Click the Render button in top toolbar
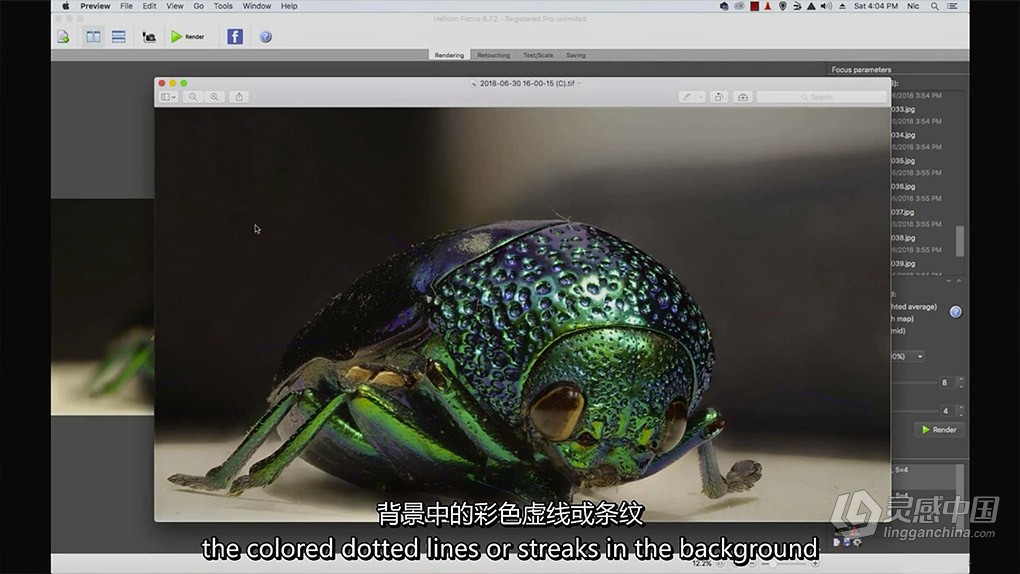The width and height of the screenshot is (1020, 574). 187,37
